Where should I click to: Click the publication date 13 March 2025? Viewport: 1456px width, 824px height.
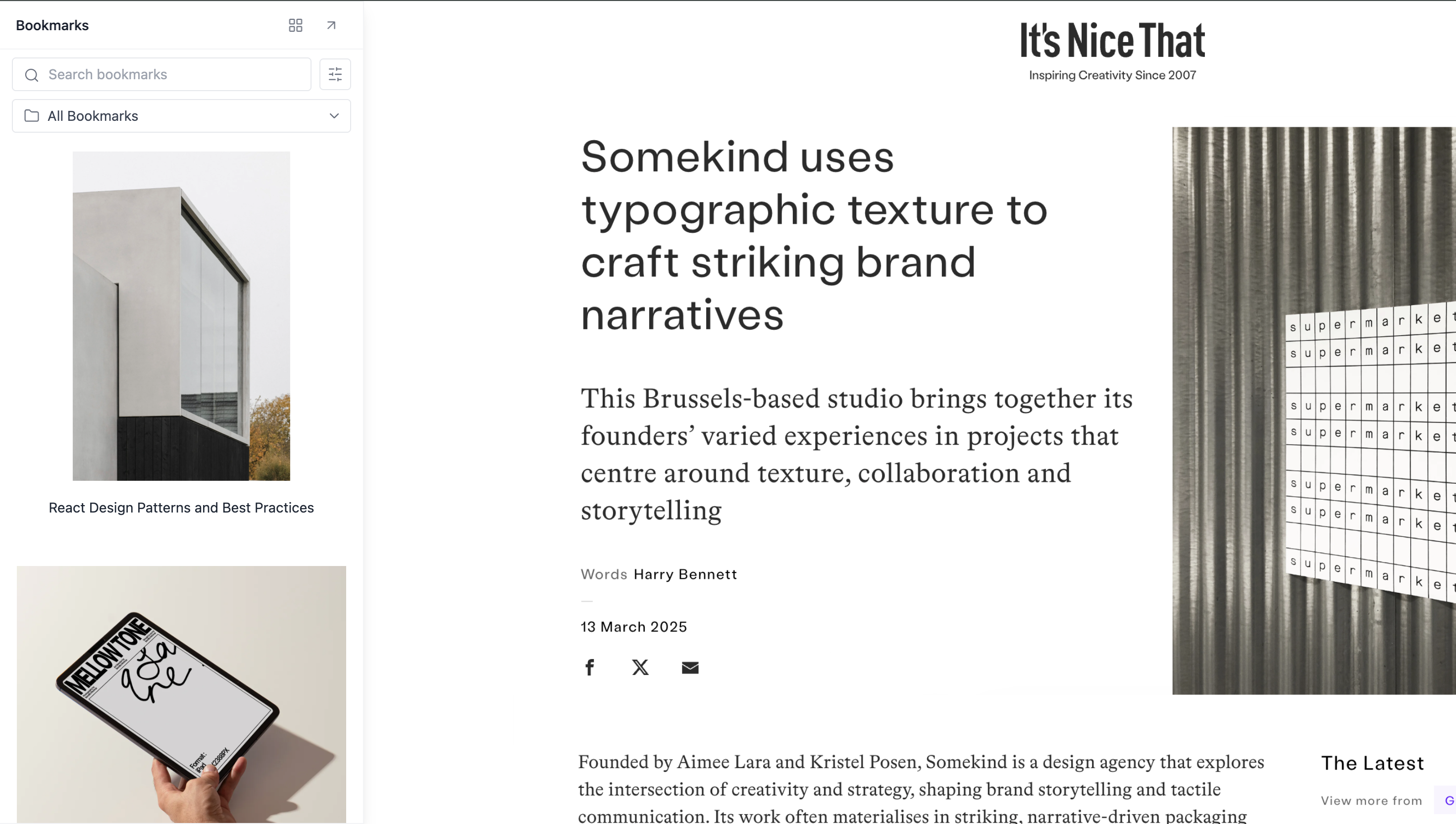633,626
